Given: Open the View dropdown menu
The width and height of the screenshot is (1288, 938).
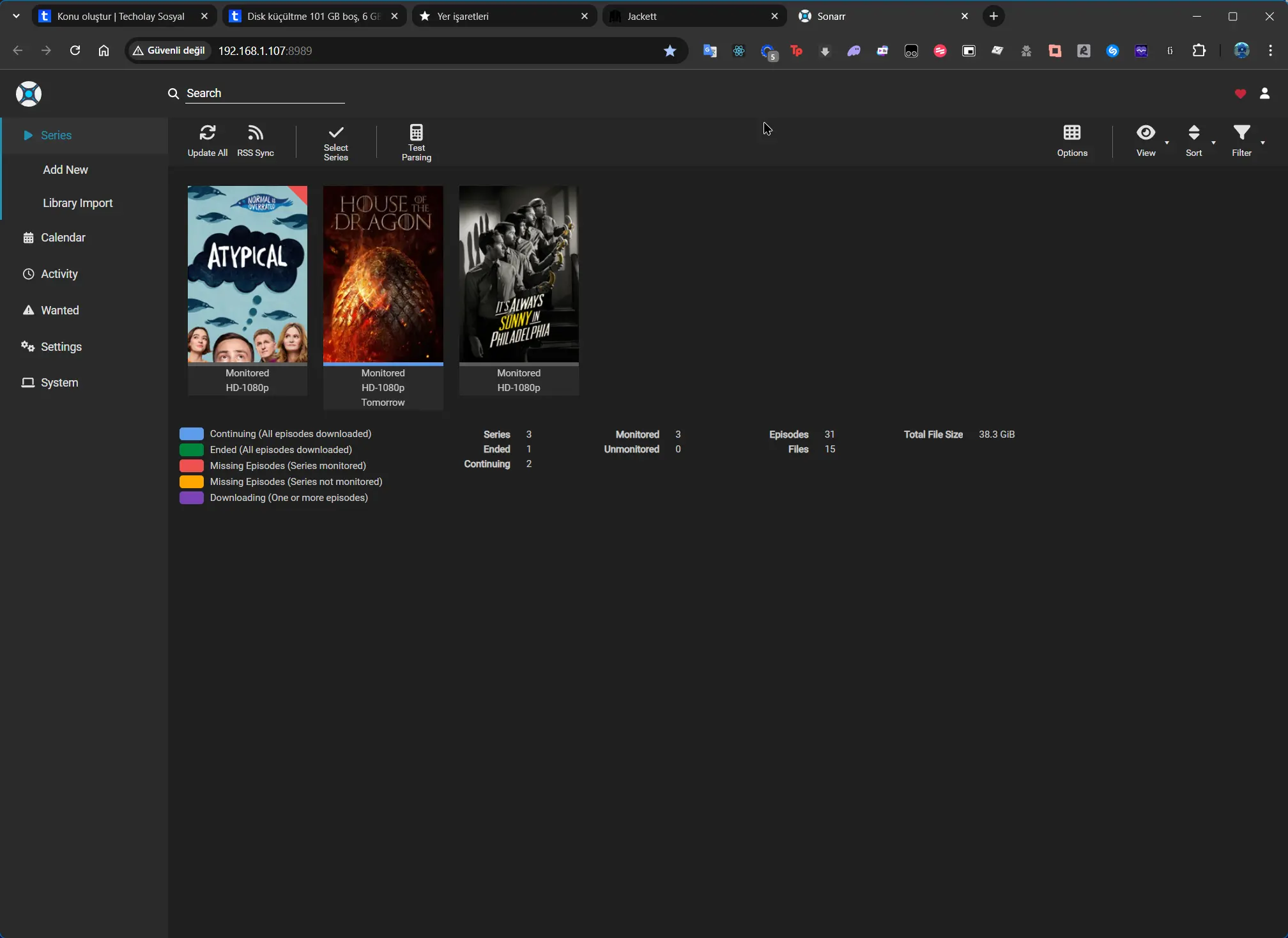Looking at the screenshot, I should tap(1153, 141).
